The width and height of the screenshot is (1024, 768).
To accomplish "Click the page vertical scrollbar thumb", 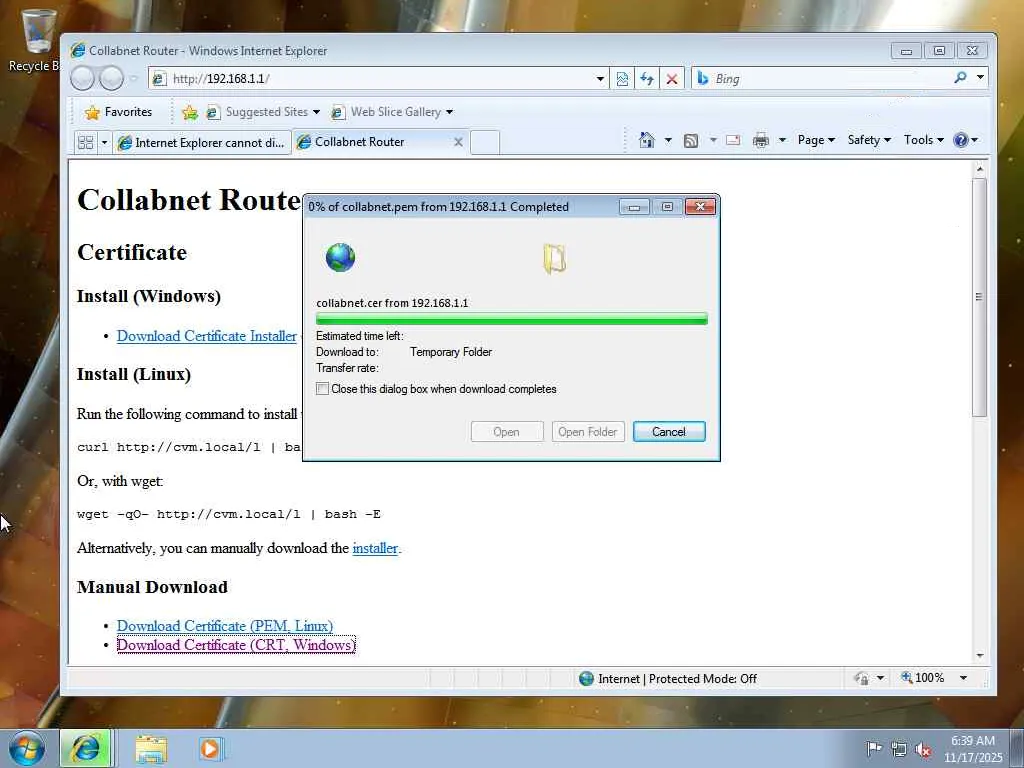I will click(x=978, y=297).
